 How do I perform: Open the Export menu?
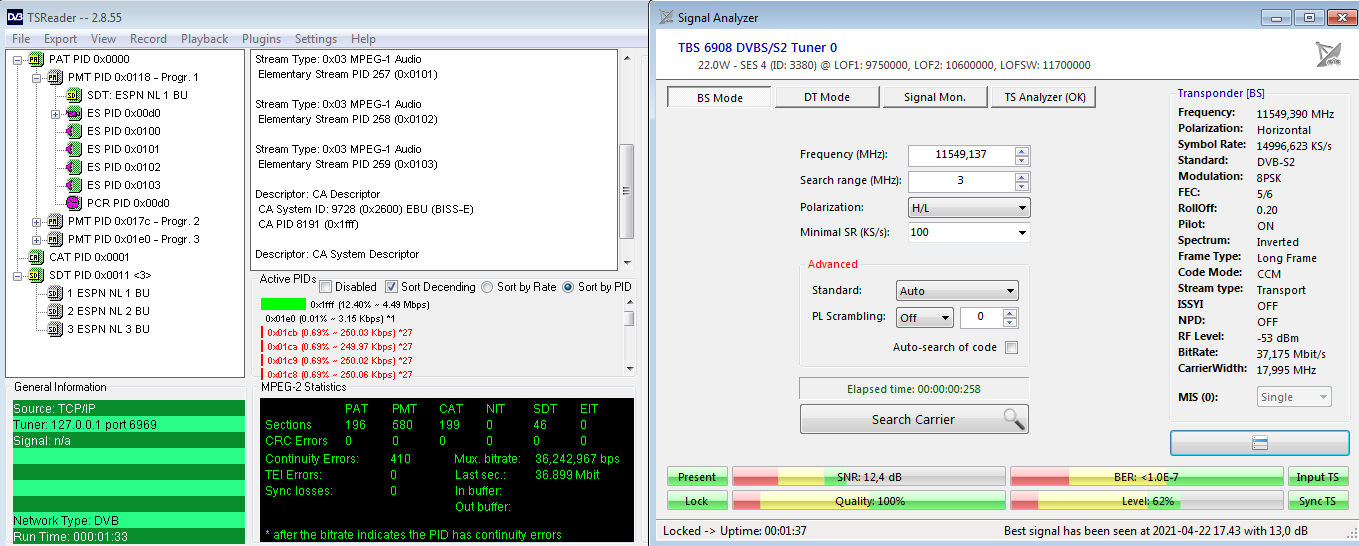click(x=60, y=39)
